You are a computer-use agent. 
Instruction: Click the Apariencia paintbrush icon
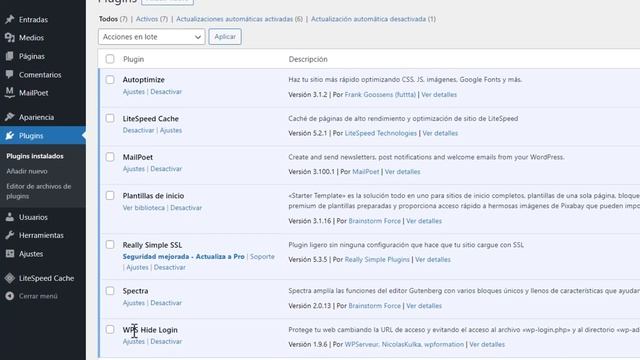click(10, 117)
